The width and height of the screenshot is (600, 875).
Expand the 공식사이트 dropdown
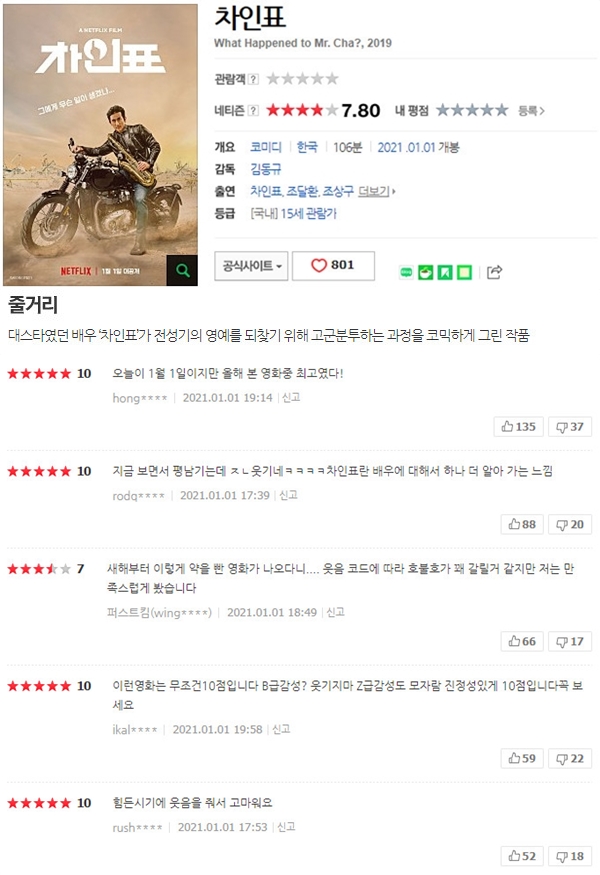click(251, 266)
